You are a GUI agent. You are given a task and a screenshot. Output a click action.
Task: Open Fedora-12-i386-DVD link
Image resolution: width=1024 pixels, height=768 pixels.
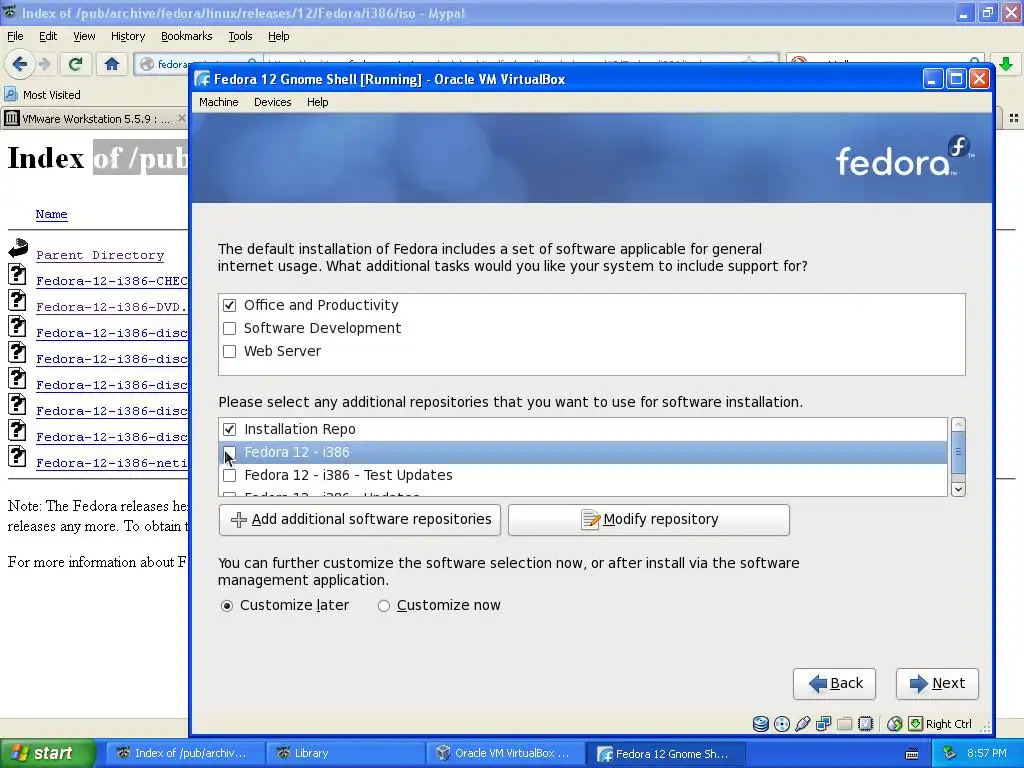[112, 307]
